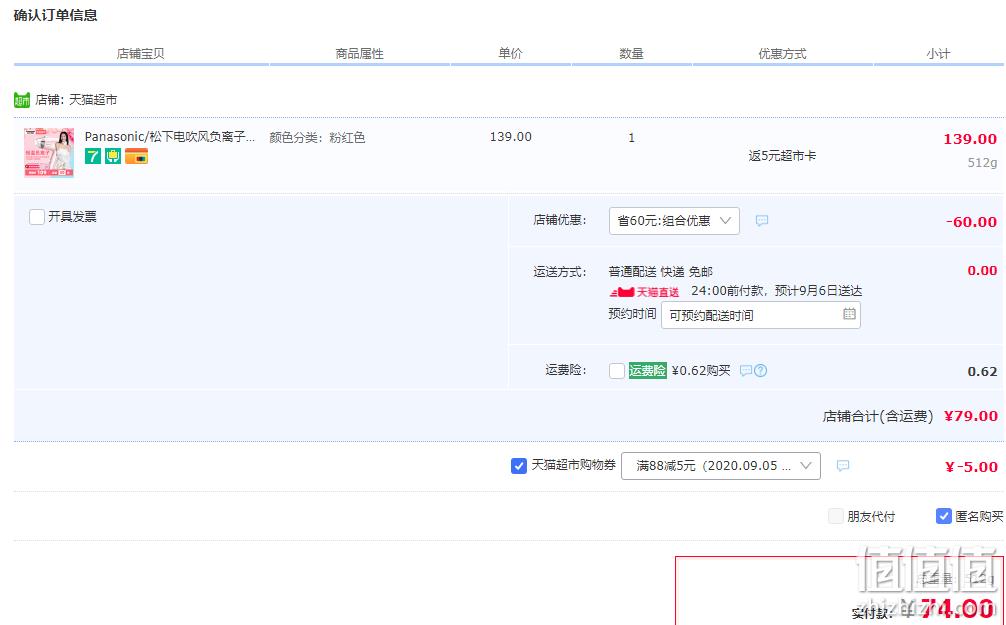Viewport: 1006px width, 625px height.
Task: Click the green 运费险 label tag
Action: 647,370
